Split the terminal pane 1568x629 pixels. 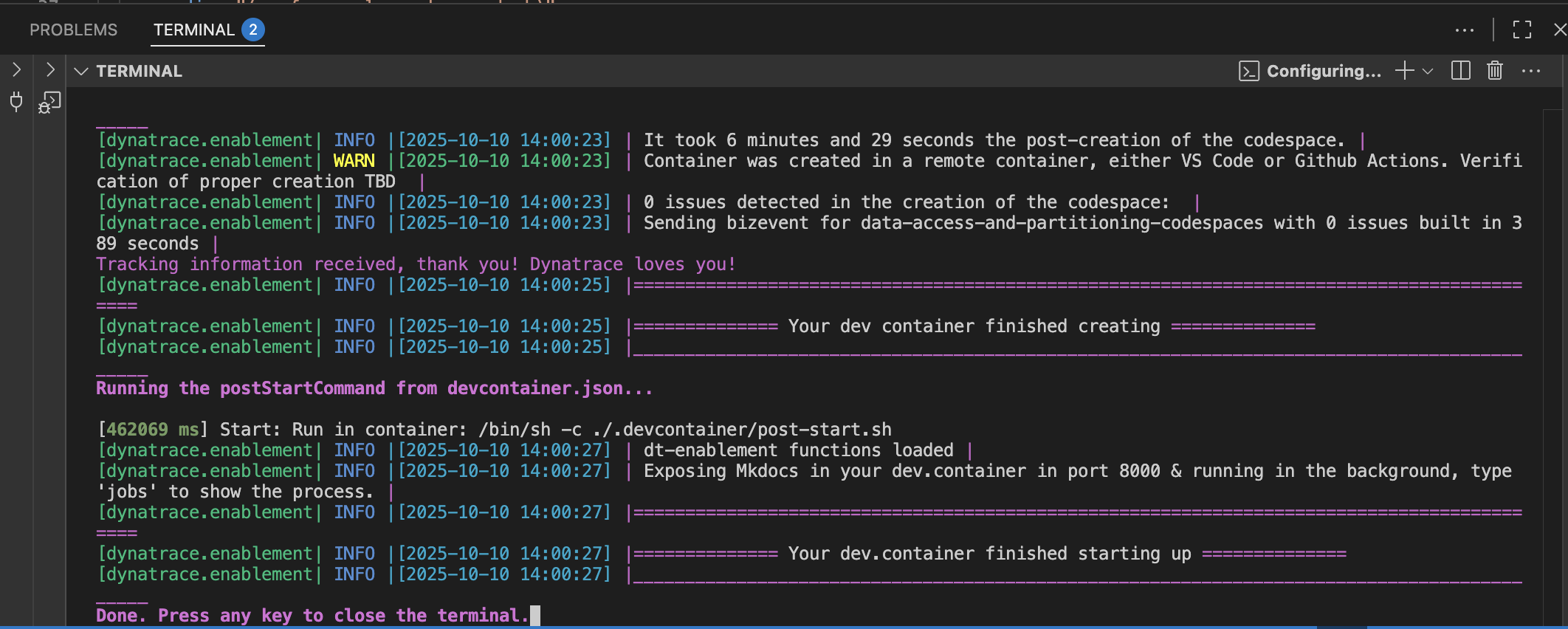click(1460, 71)
